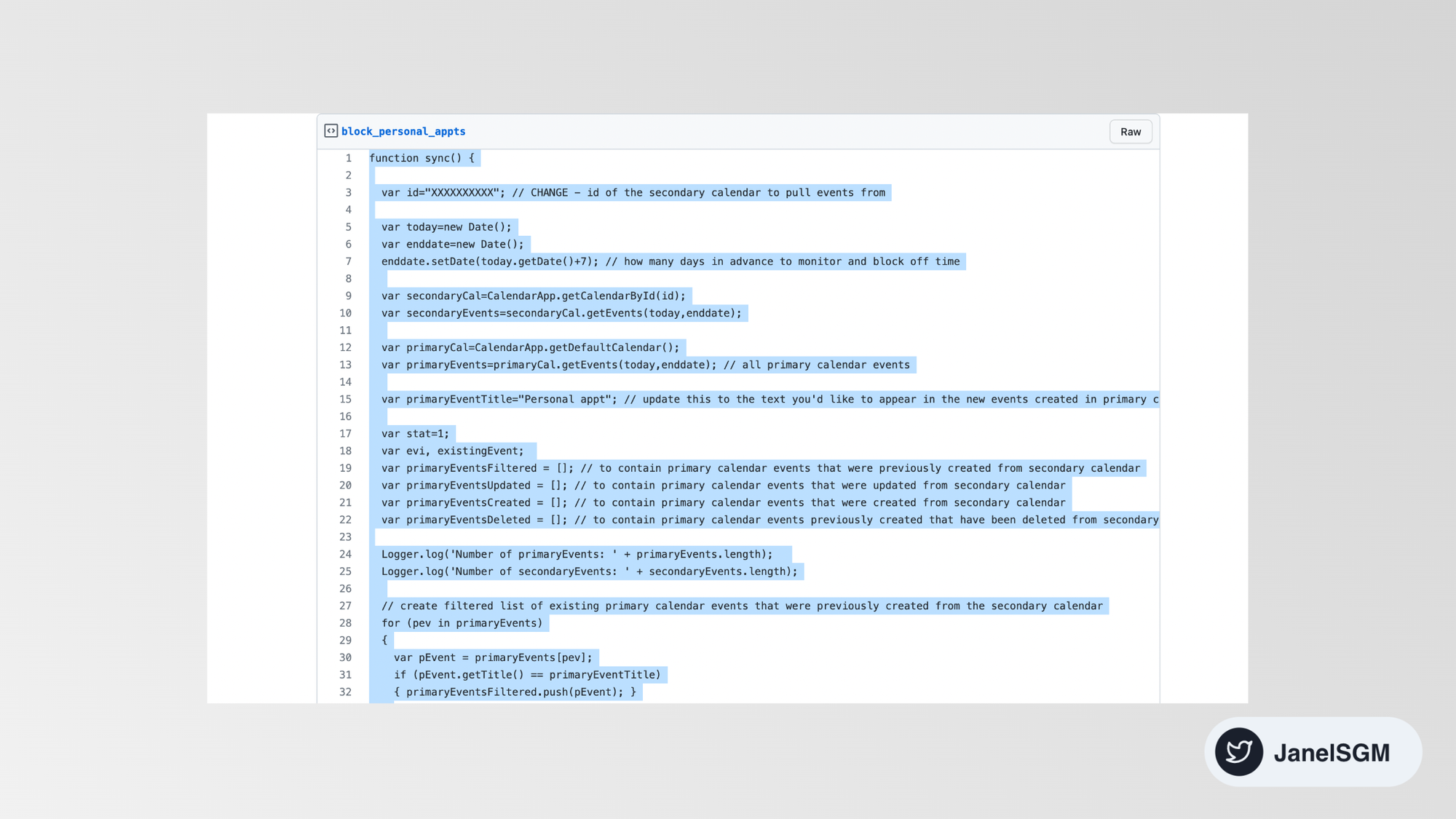Screen dimensions: 1456x819
Task: Click the 'var today=new Date();' line
Action: [x=446, y=227]
